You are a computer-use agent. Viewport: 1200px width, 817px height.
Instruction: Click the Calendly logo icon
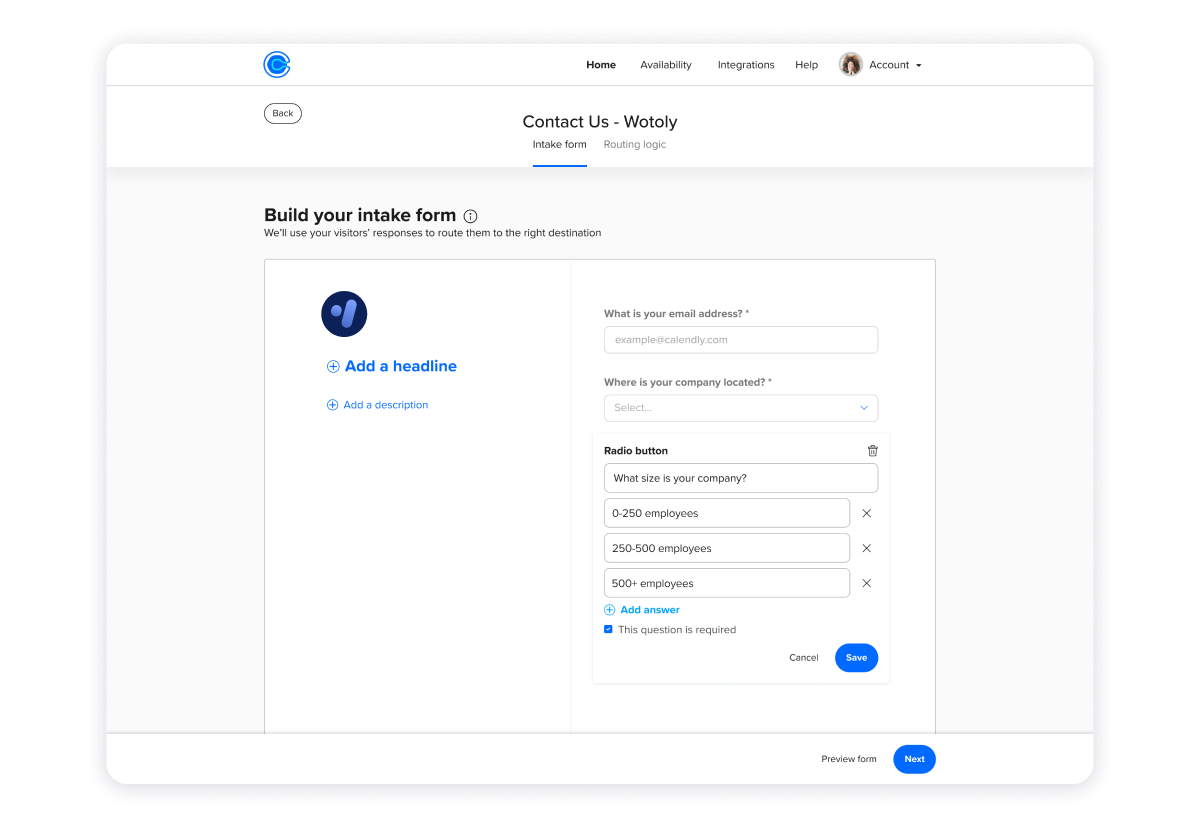point(277,65)
